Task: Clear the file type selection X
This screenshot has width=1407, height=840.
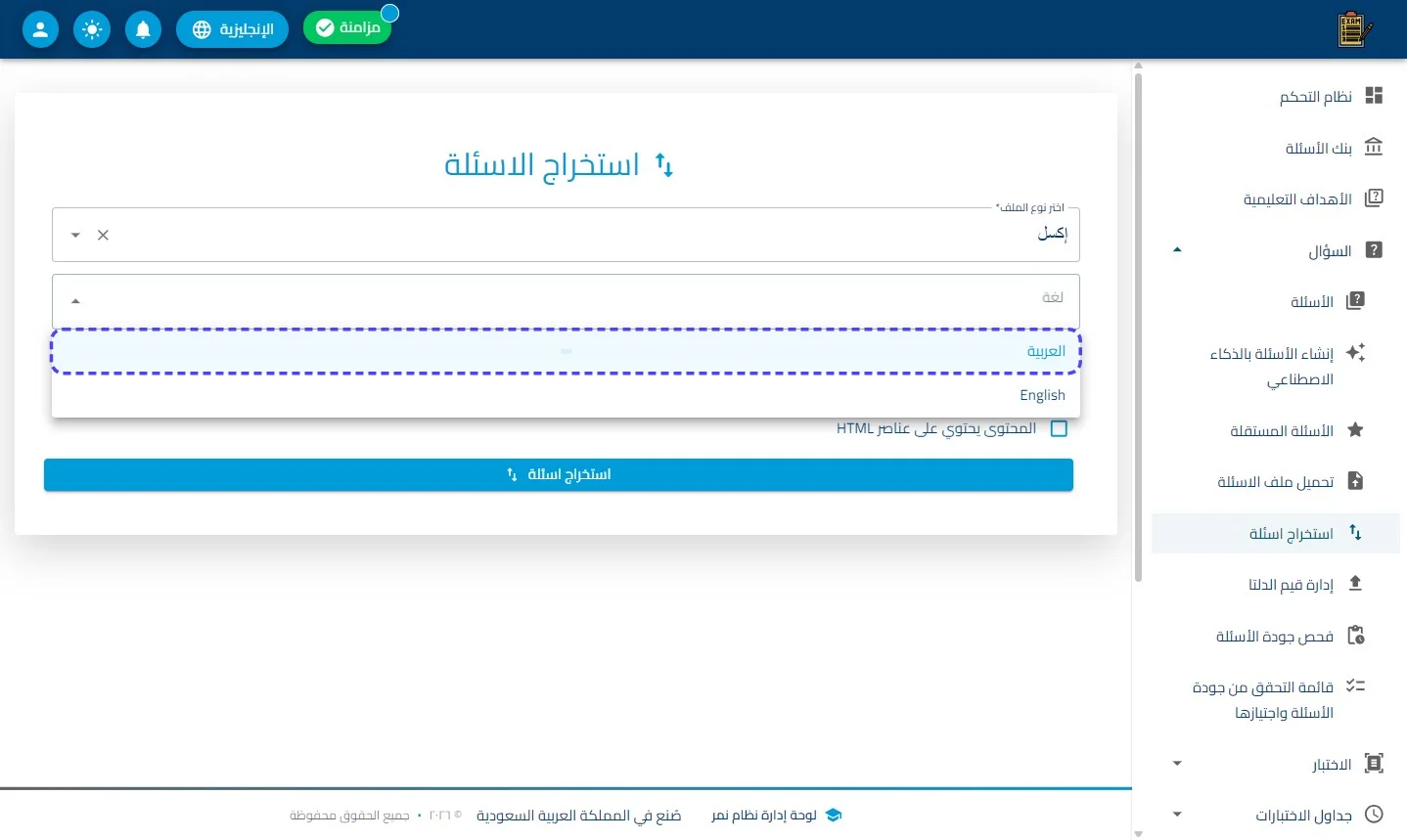Action: coord(103,235)
